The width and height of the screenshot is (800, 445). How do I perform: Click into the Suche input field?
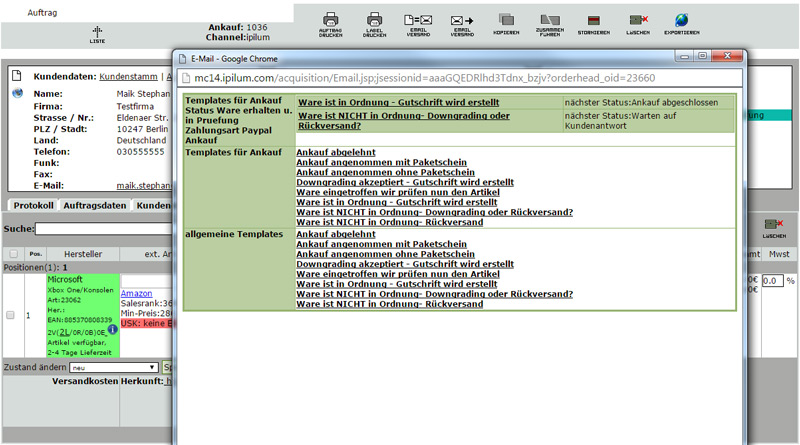tap(104, 229)
